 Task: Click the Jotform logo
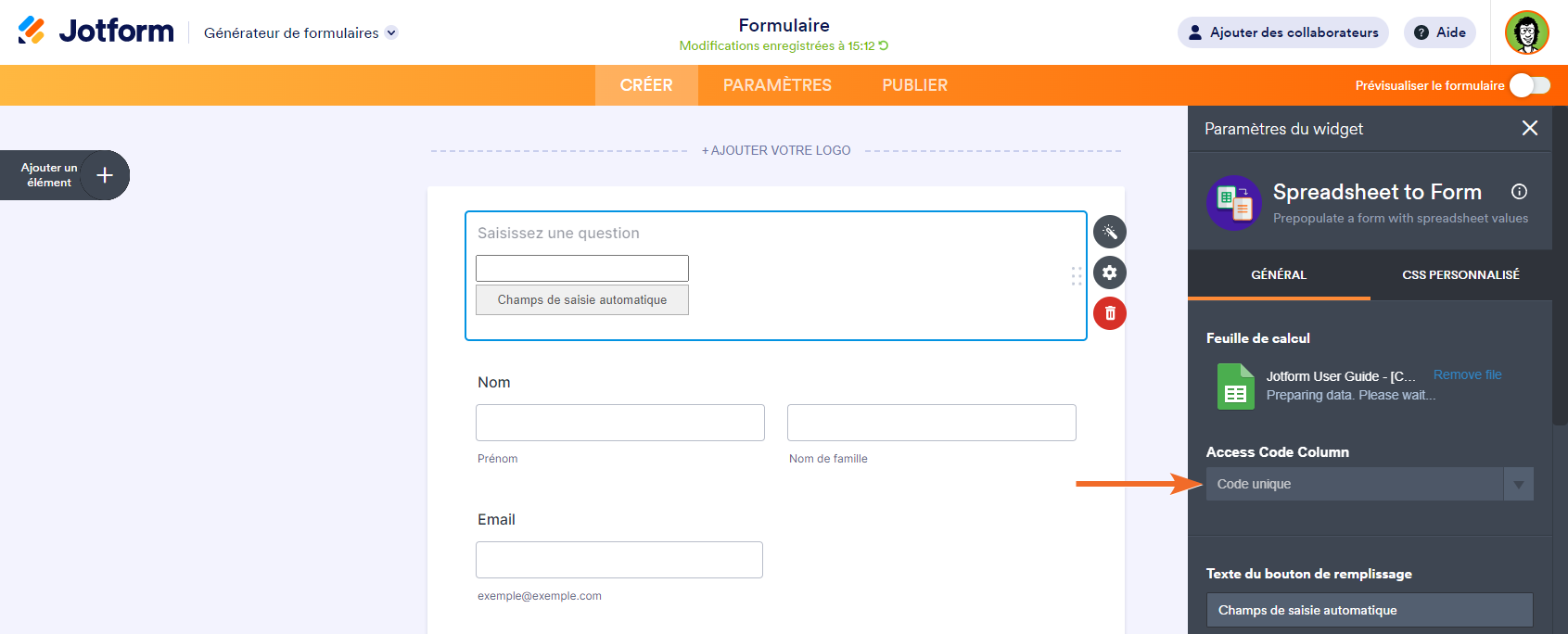coord(96,31)
